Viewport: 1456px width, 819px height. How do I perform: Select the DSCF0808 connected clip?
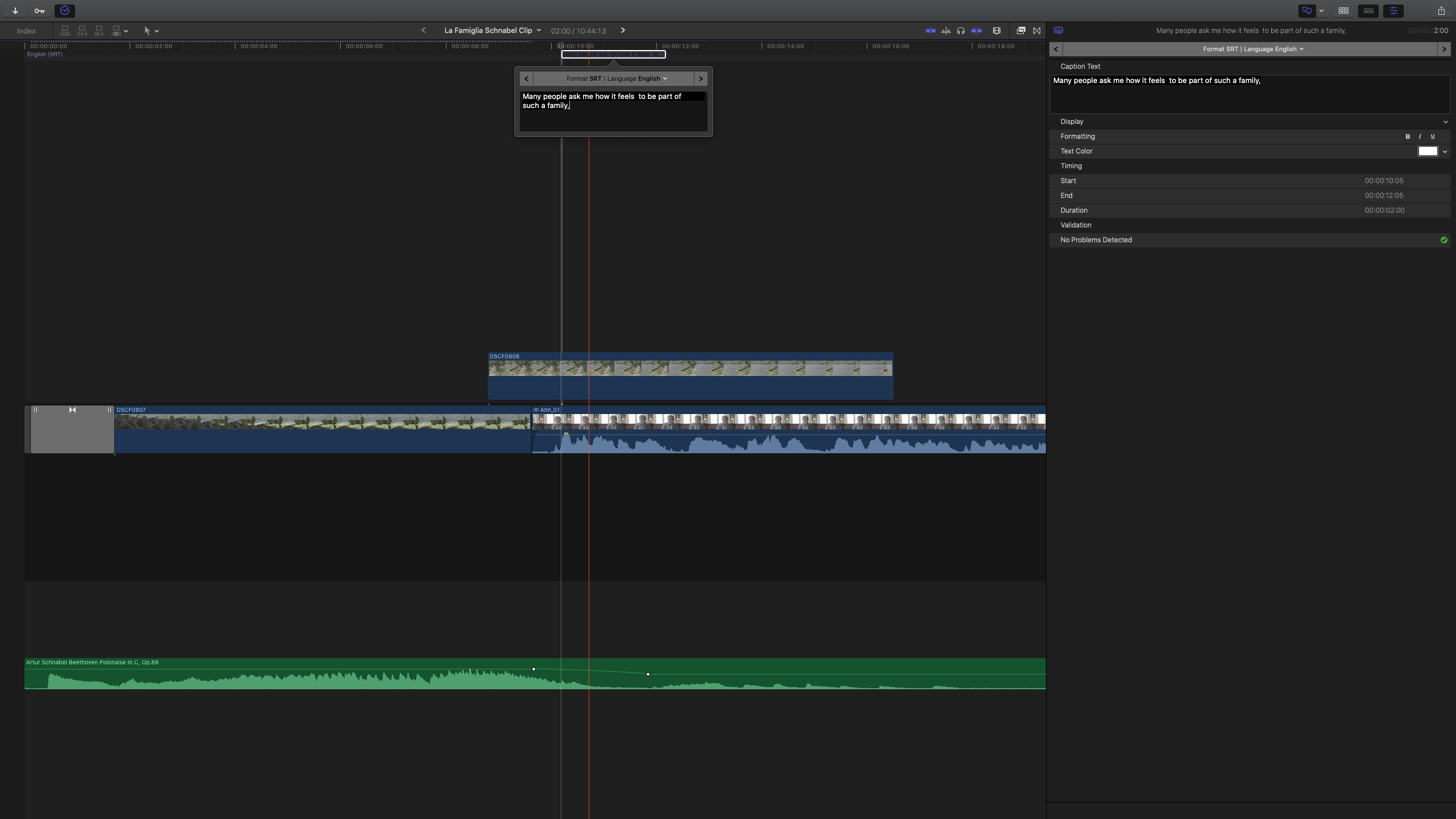[x=690, y=376]
